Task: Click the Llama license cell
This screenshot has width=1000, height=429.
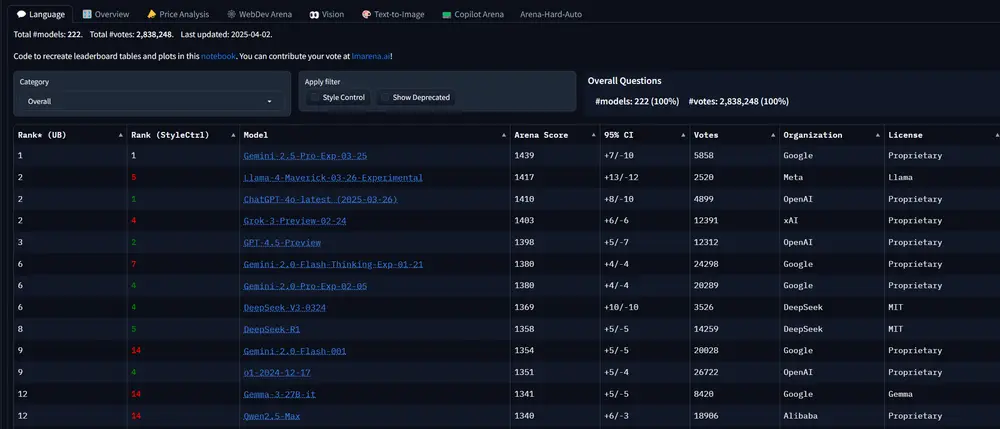Action: 942,178
